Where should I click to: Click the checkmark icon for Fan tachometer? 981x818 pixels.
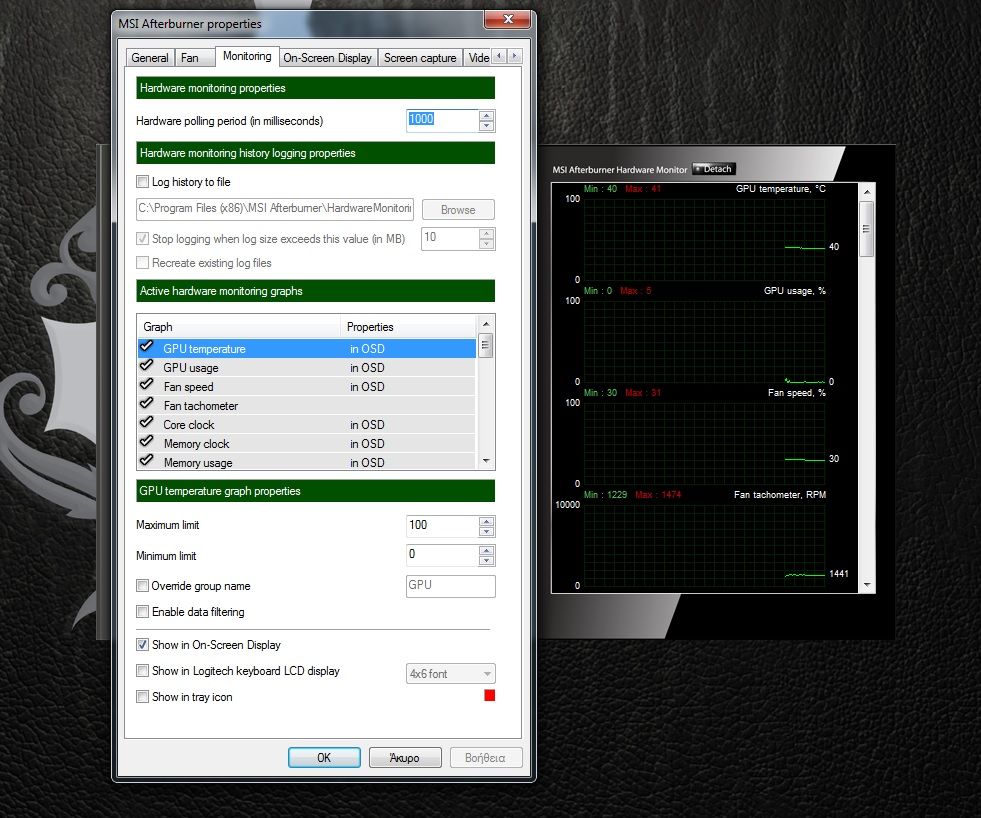pos(147,404)
